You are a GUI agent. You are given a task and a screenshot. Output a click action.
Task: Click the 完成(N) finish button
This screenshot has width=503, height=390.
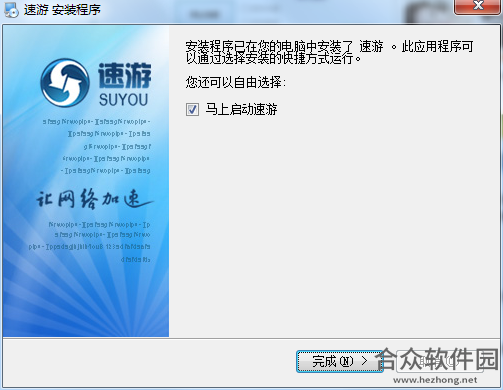click(339, 361)
